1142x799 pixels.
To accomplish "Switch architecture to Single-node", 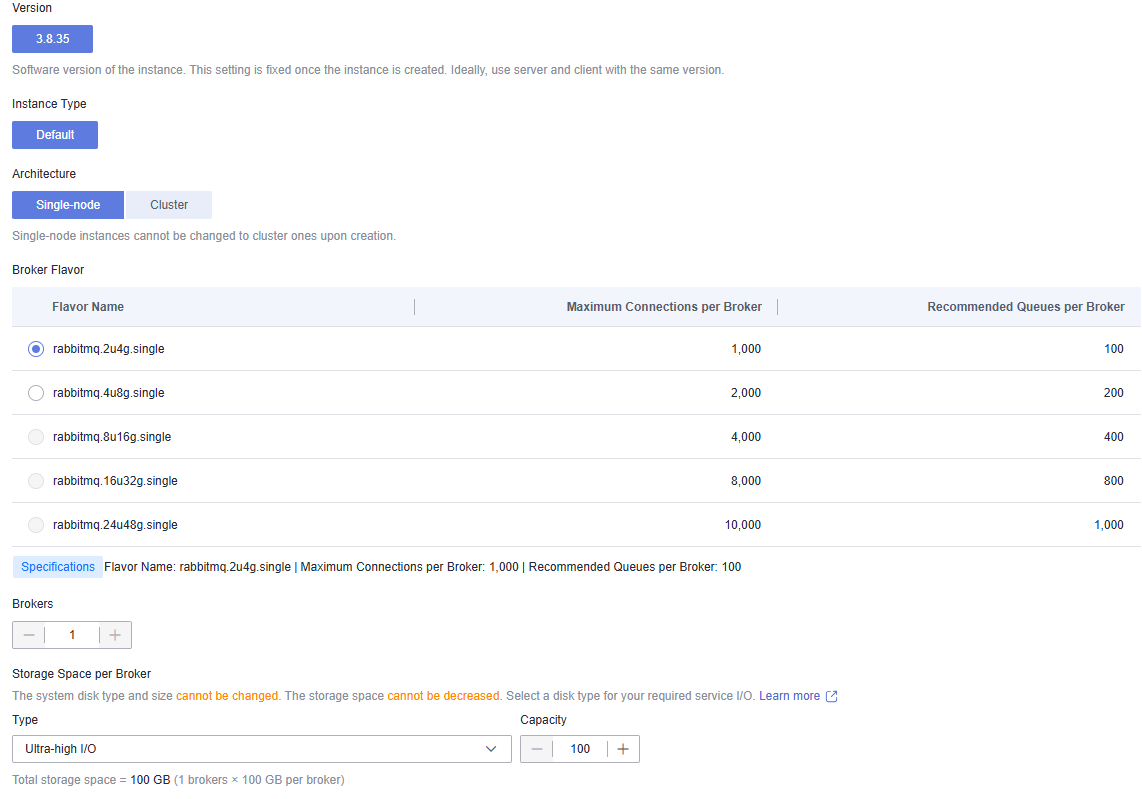I will pos(68,205).
